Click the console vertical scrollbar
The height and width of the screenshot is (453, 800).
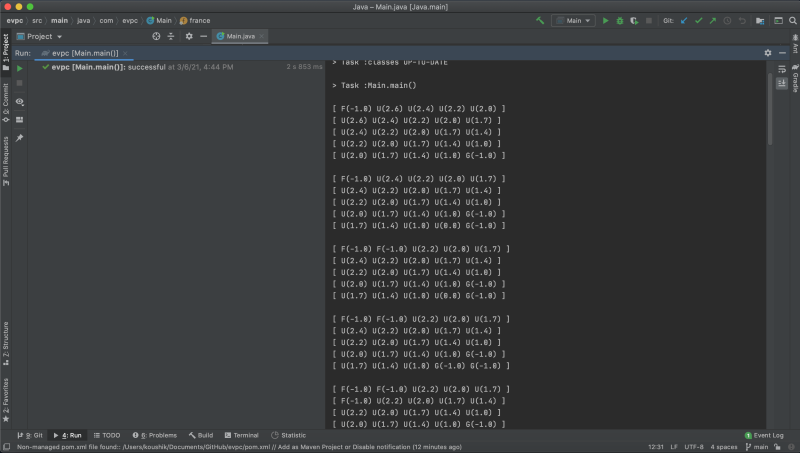coord(769,109)
